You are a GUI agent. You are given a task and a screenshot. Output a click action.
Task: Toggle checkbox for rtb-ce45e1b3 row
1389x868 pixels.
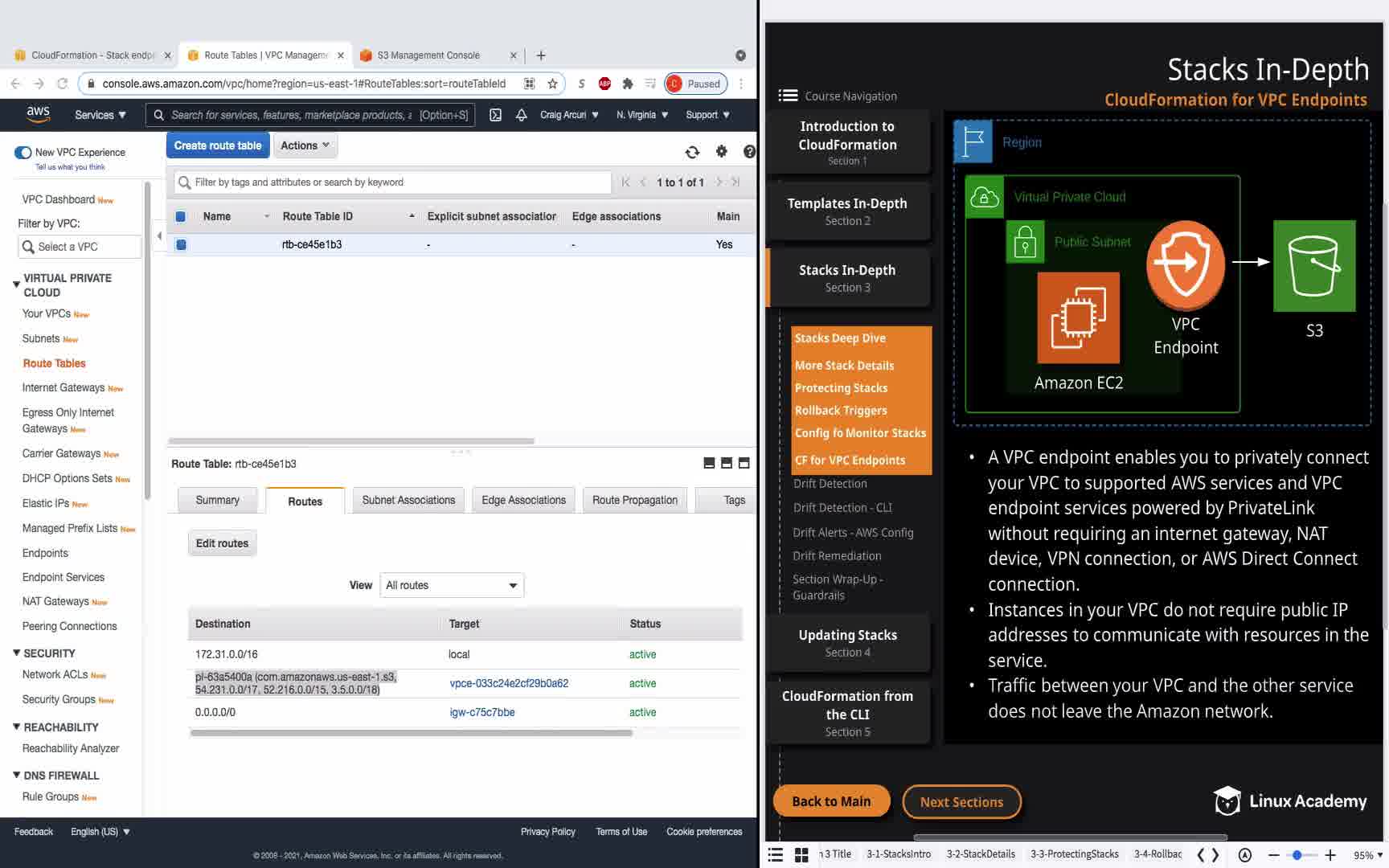coord(181,244)
